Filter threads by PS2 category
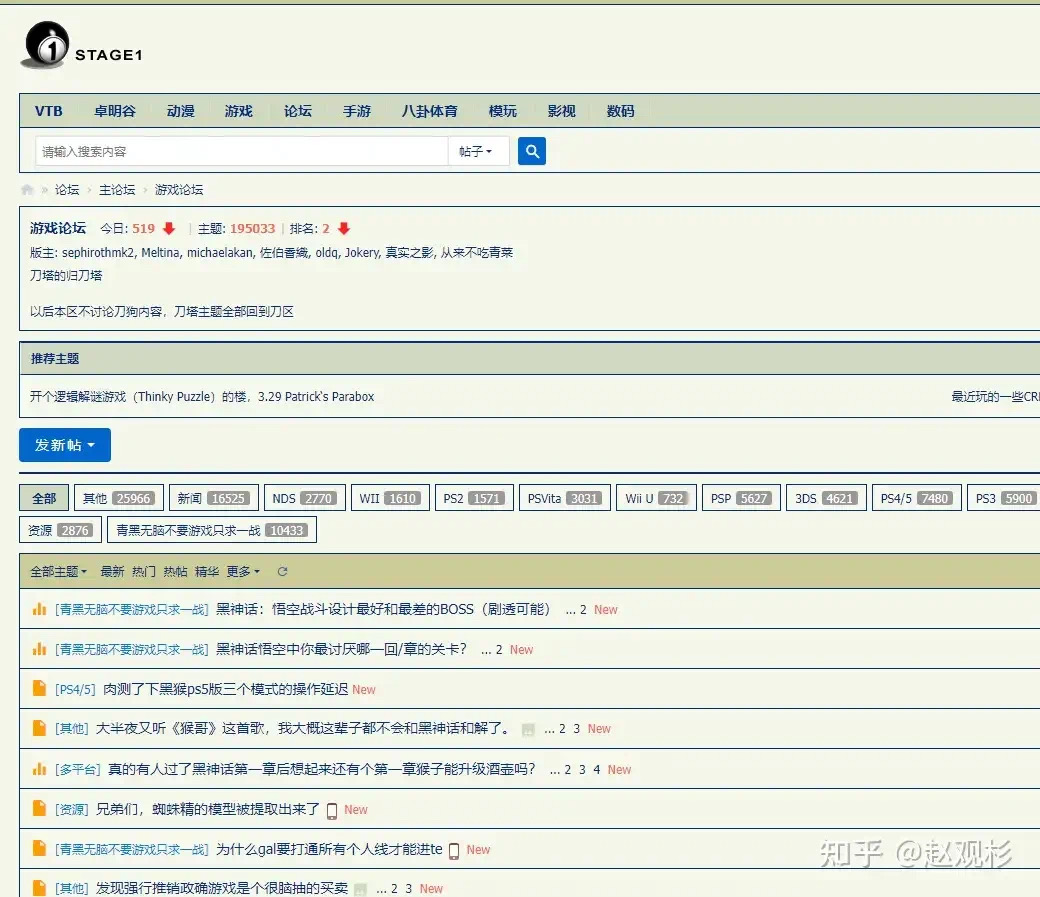 [474, 498]
